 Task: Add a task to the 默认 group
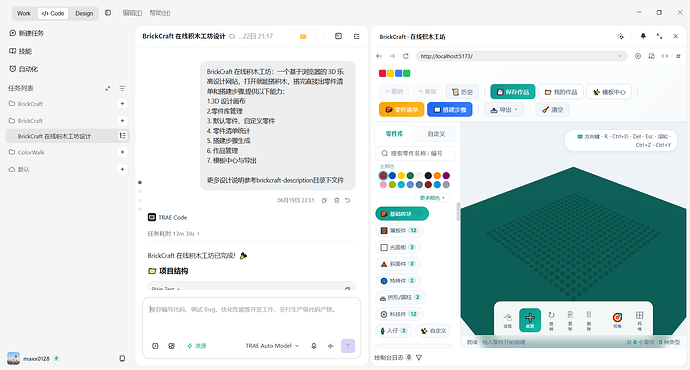click(122, 169)
